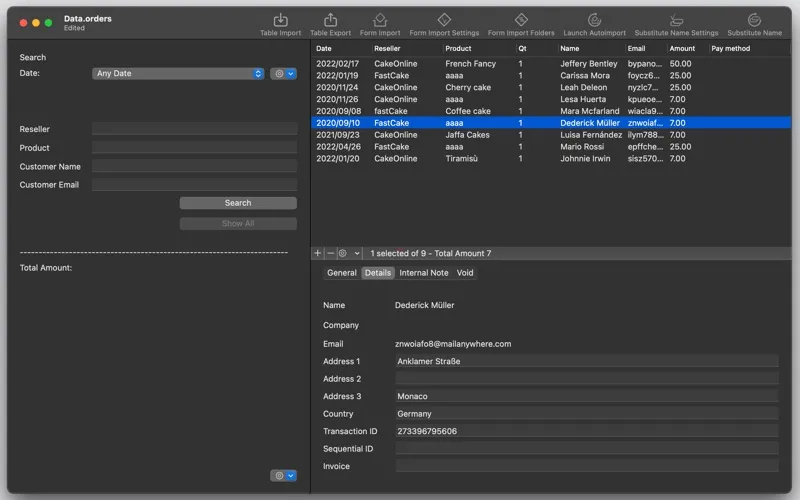800x500 pixels.
Task: Switch to the General tab
Action: (x=342, y=273)
